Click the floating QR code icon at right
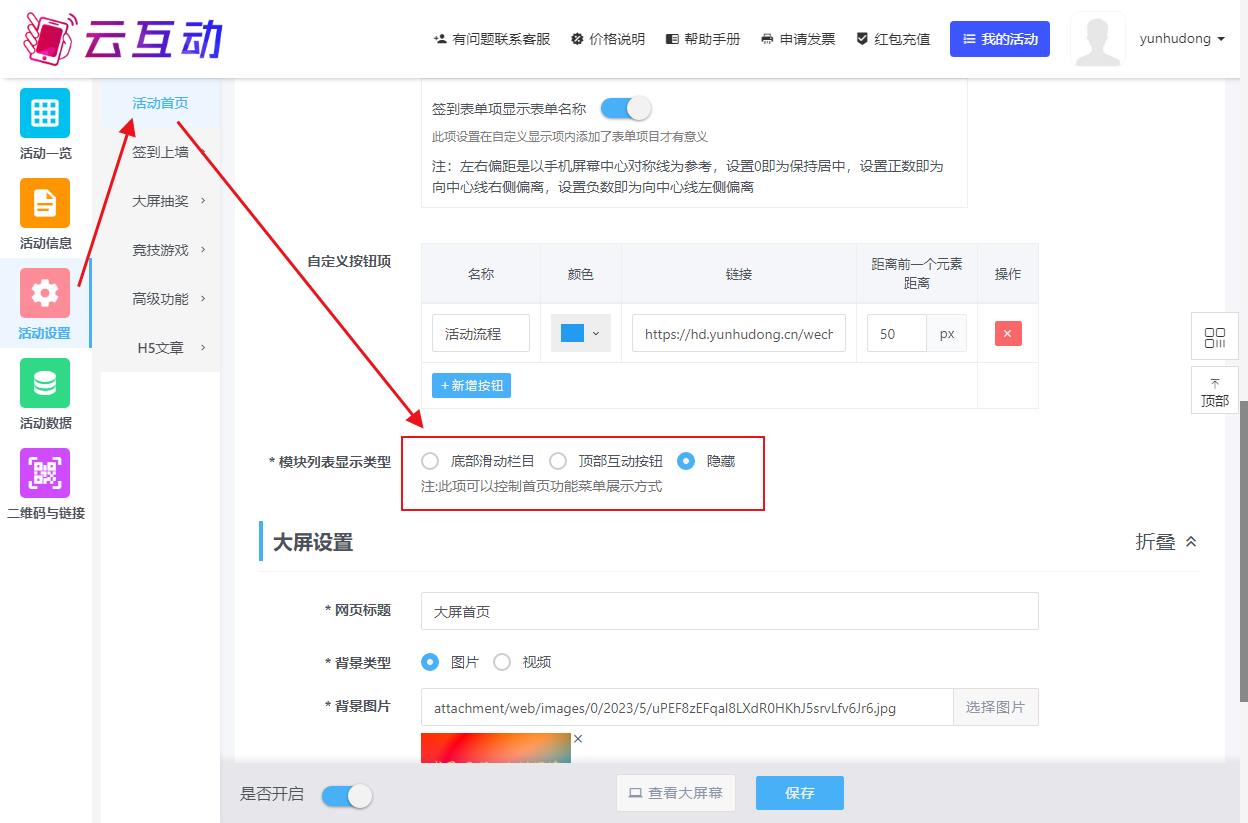Viewport: 1248px width, 823px height. coord(1215,337)
